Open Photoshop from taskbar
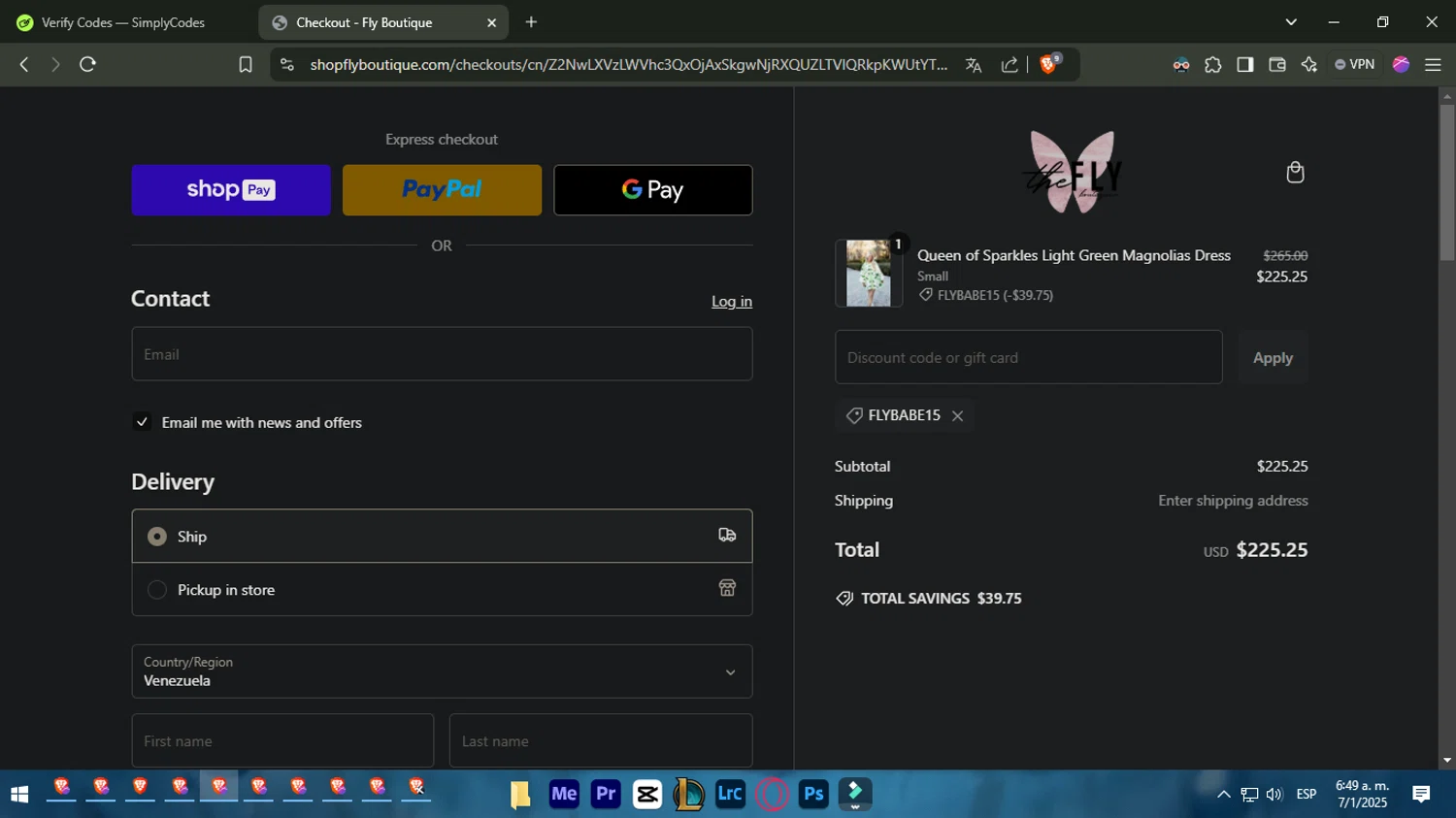The image size is (1456, 818). point(813,794)
